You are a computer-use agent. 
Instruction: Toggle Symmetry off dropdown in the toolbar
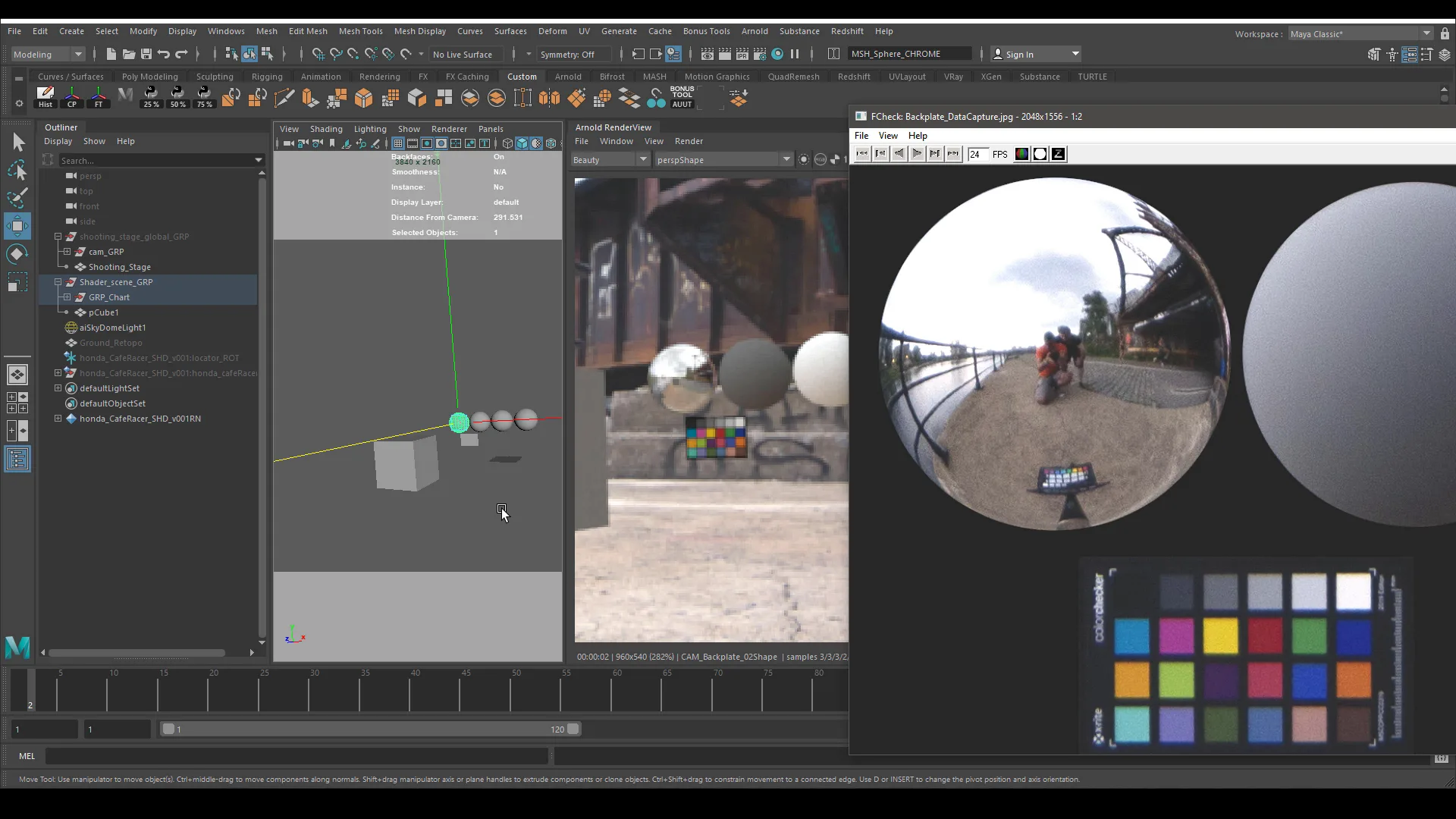point(574,54)
